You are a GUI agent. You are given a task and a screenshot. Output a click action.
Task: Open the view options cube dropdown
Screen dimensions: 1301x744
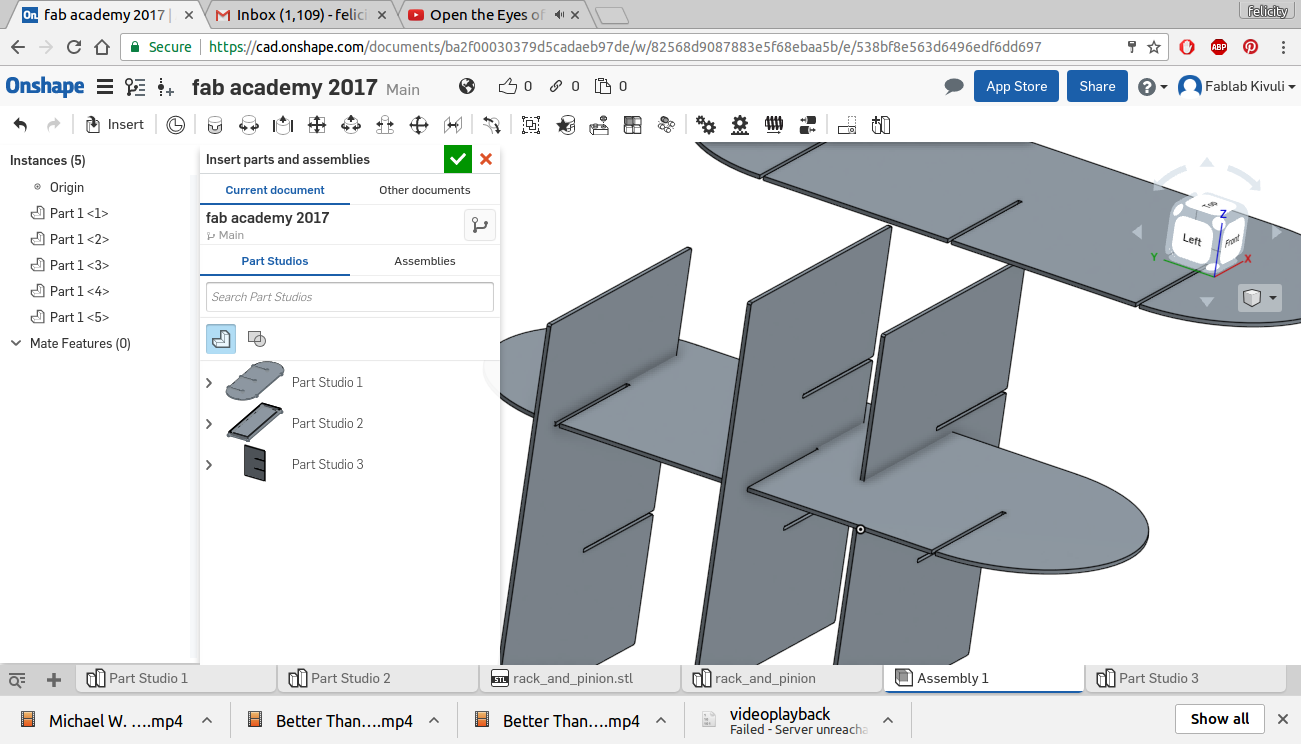[x=1259, y=298]
